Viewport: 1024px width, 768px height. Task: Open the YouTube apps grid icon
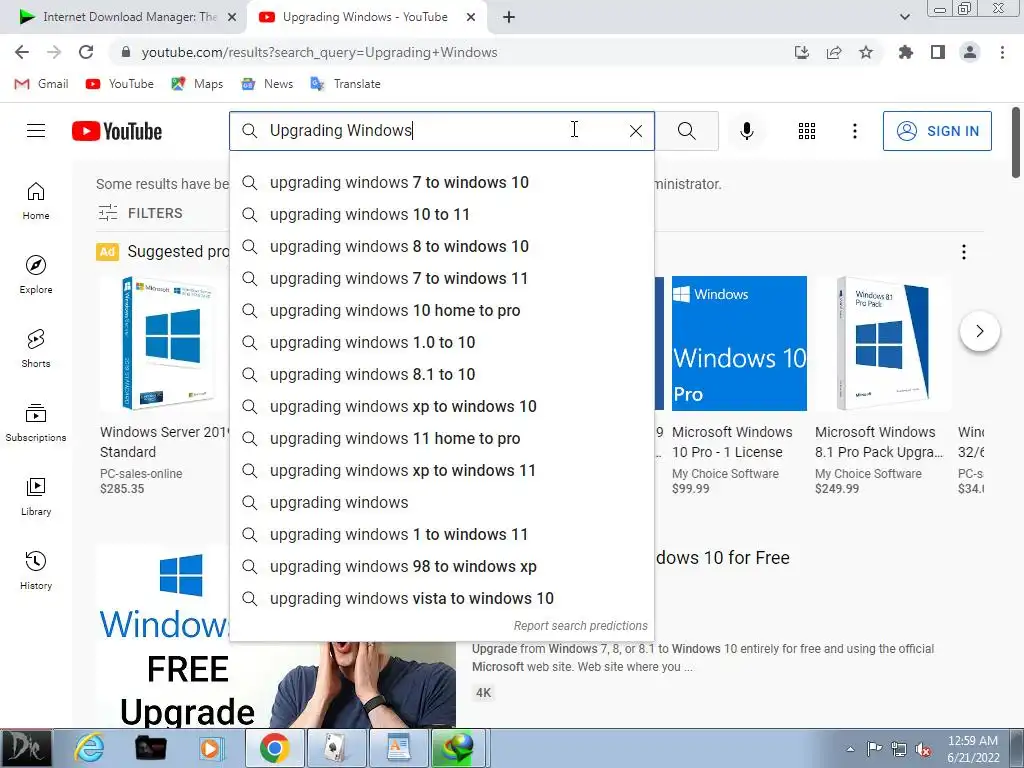[x=807, y=131]
